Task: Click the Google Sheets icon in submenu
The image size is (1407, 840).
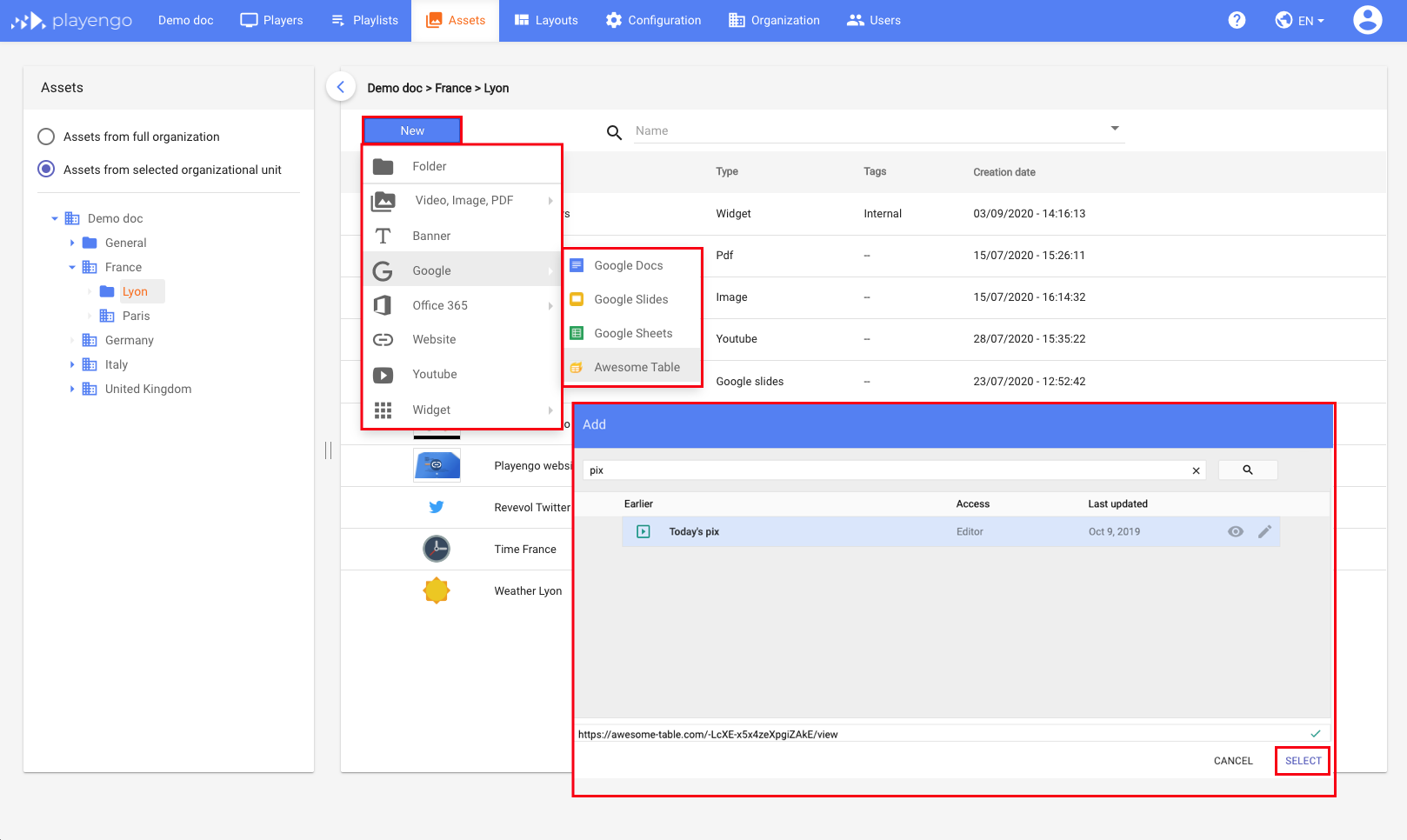Action: click(x=576, y=332)
